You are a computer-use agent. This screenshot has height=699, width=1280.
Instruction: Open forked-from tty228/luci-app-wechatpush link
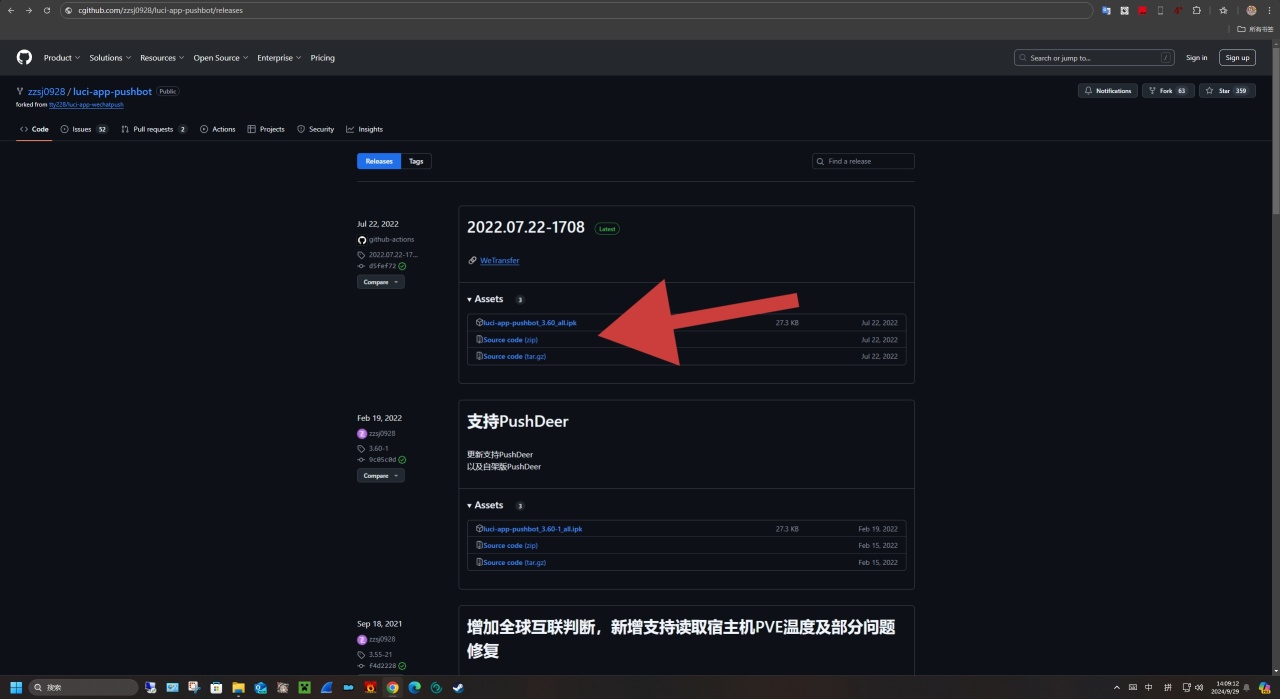[x=86, y=105]
